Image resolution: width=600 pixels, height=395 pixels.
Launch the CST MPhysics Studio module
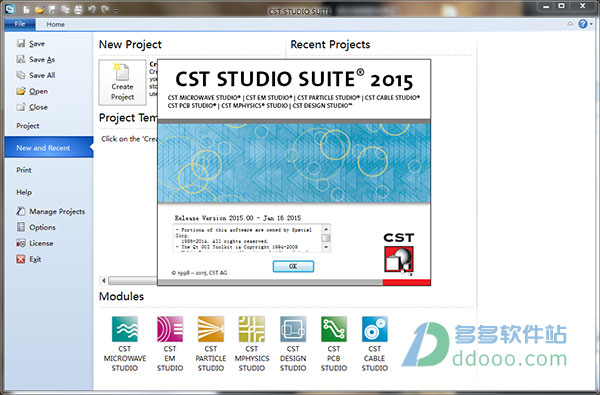click(x=252, y=344)
